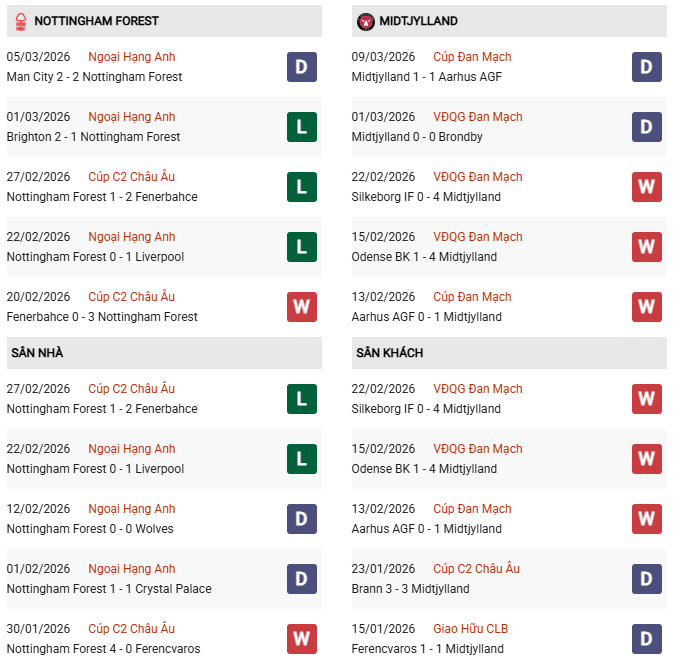
Task: Select win badge for Ferencvaros 4 - 0 game
Action: [x=301, y=639]
